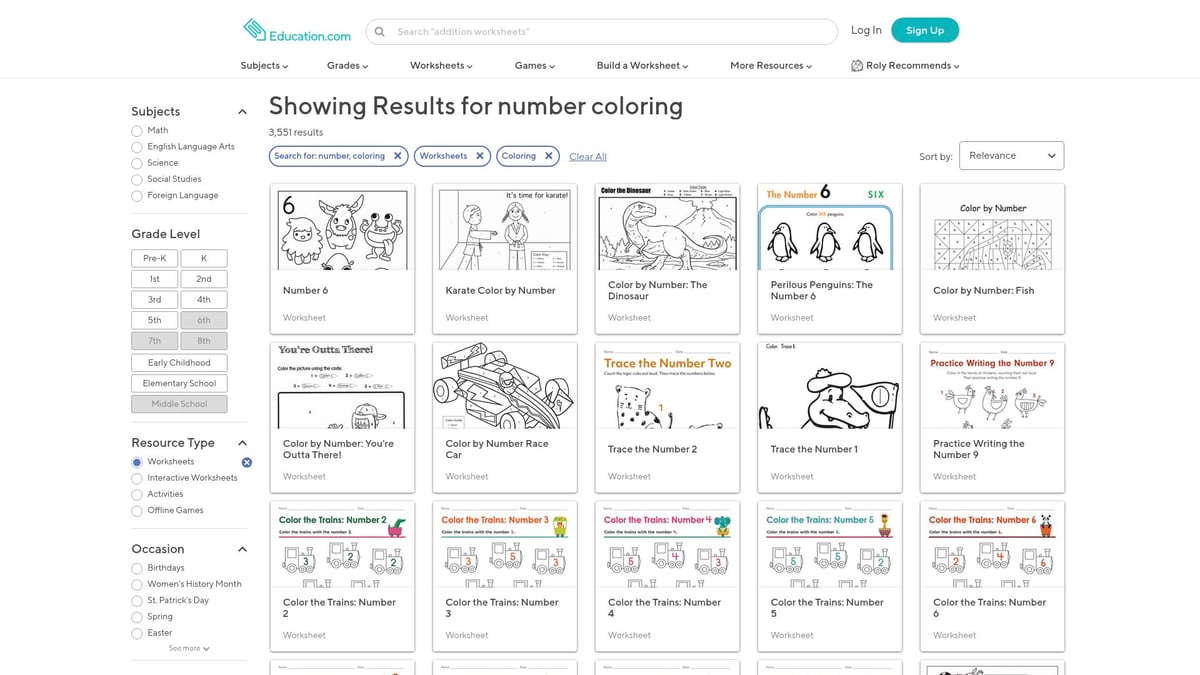The height and width of the screenshot is (675, 1200).
Task: Collapse the Subjects panel chevron
Action: click(241, 111)
